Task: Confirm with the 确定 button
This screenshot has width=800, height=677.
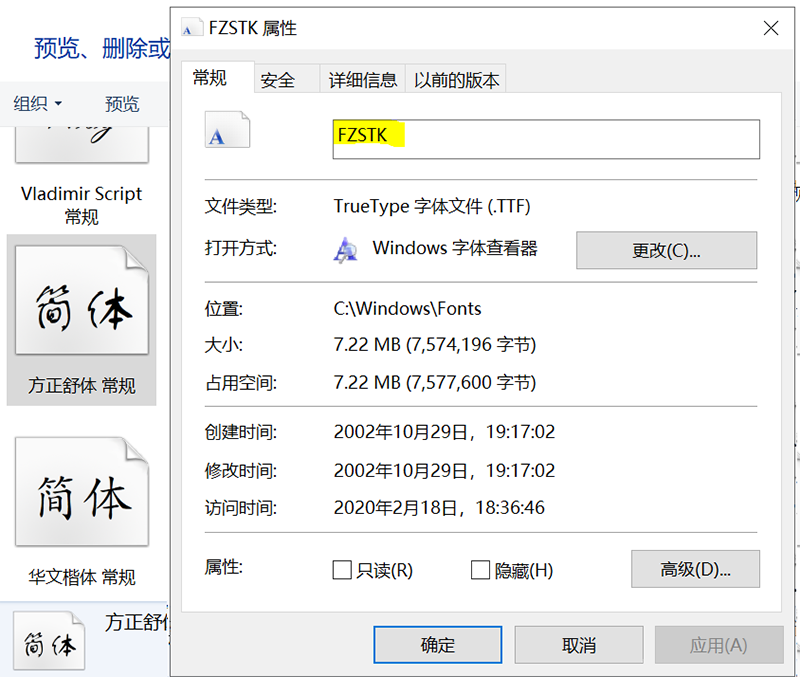Action: pos(438,645)
